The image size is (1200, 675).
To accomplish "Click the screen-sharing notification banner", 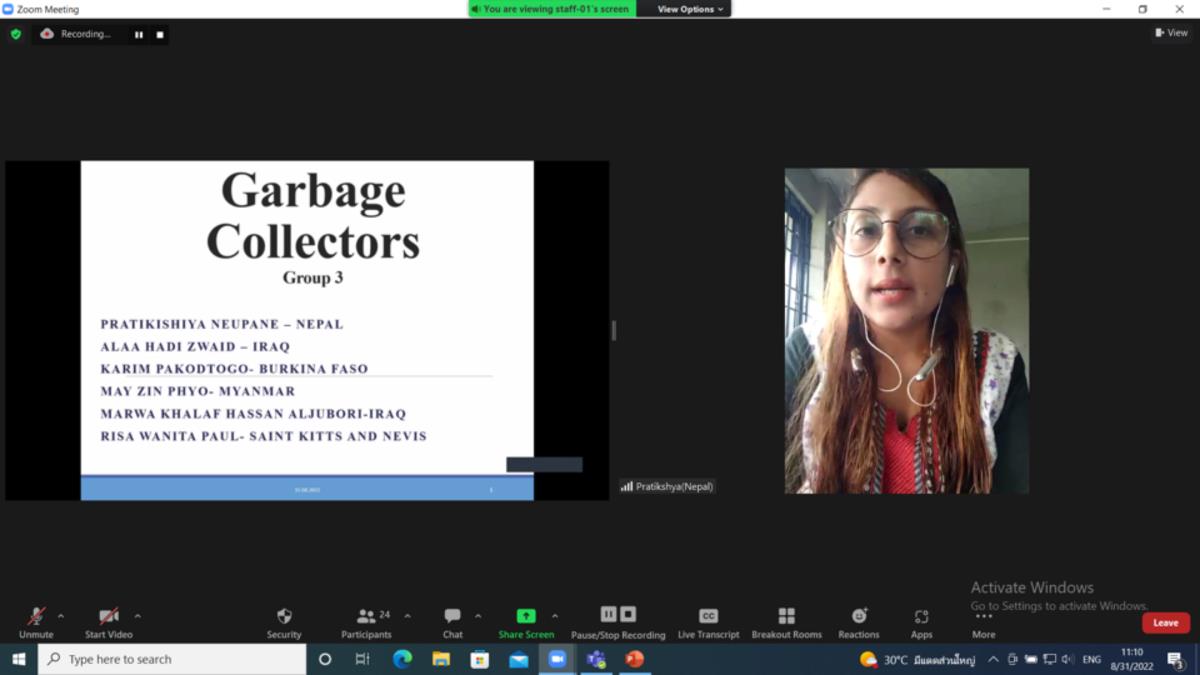I will coord(552,9).
